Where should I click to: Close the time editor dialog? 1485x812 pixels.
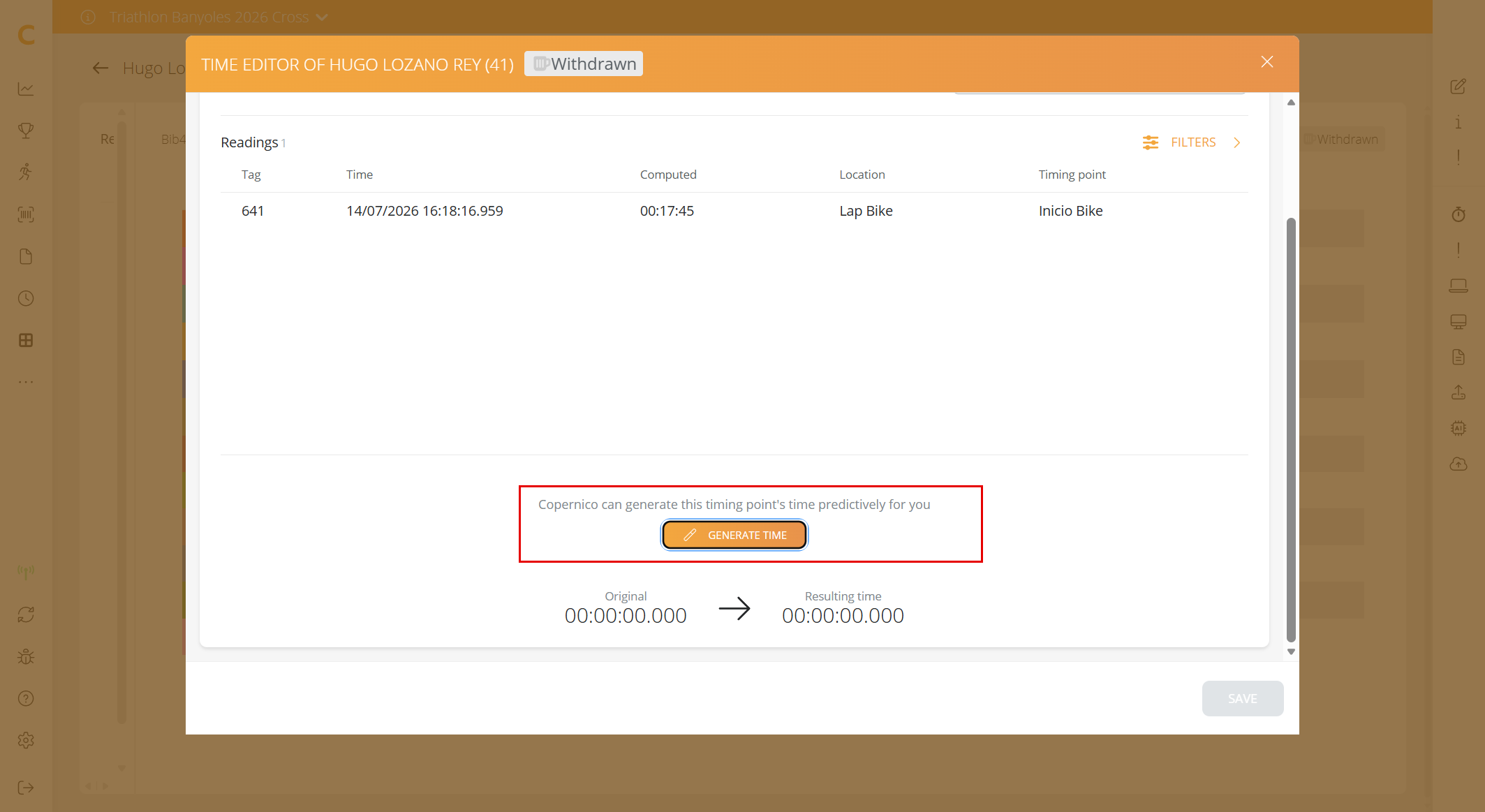click(x=1267, y=62)
